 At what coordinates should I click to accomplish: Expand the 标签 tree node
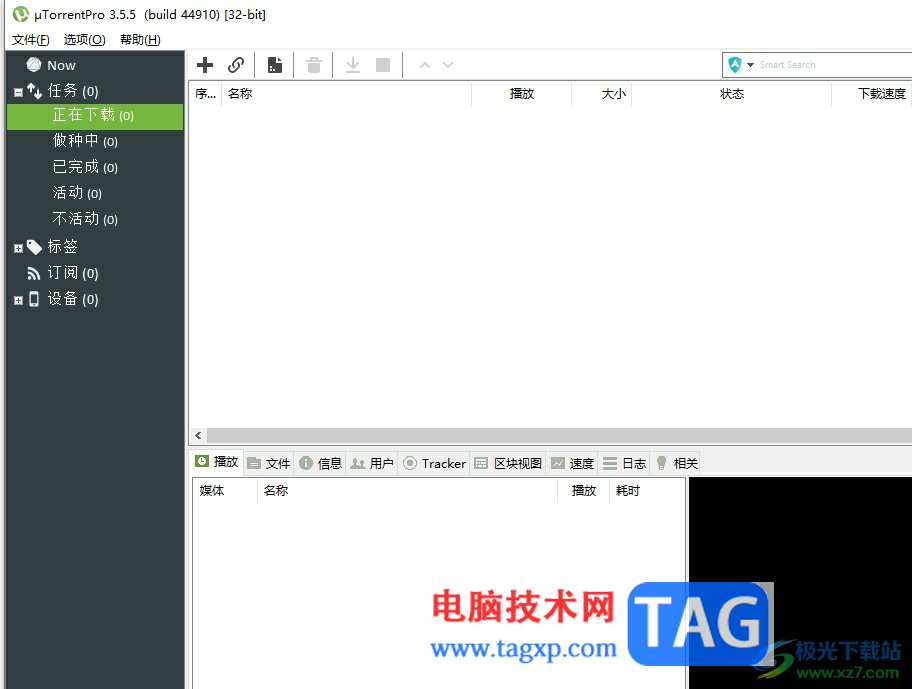[x=19, y=248]
